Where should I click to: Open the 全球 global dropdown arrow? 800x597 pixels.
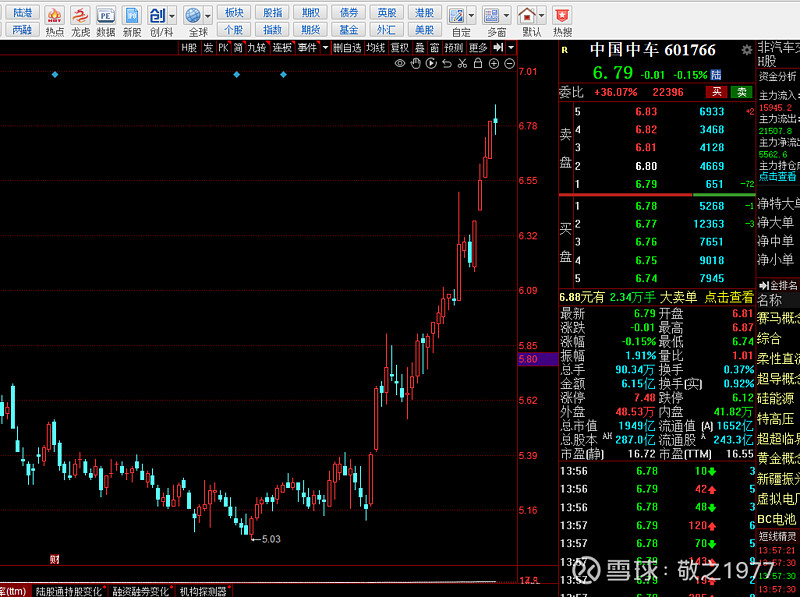(206, 16)
